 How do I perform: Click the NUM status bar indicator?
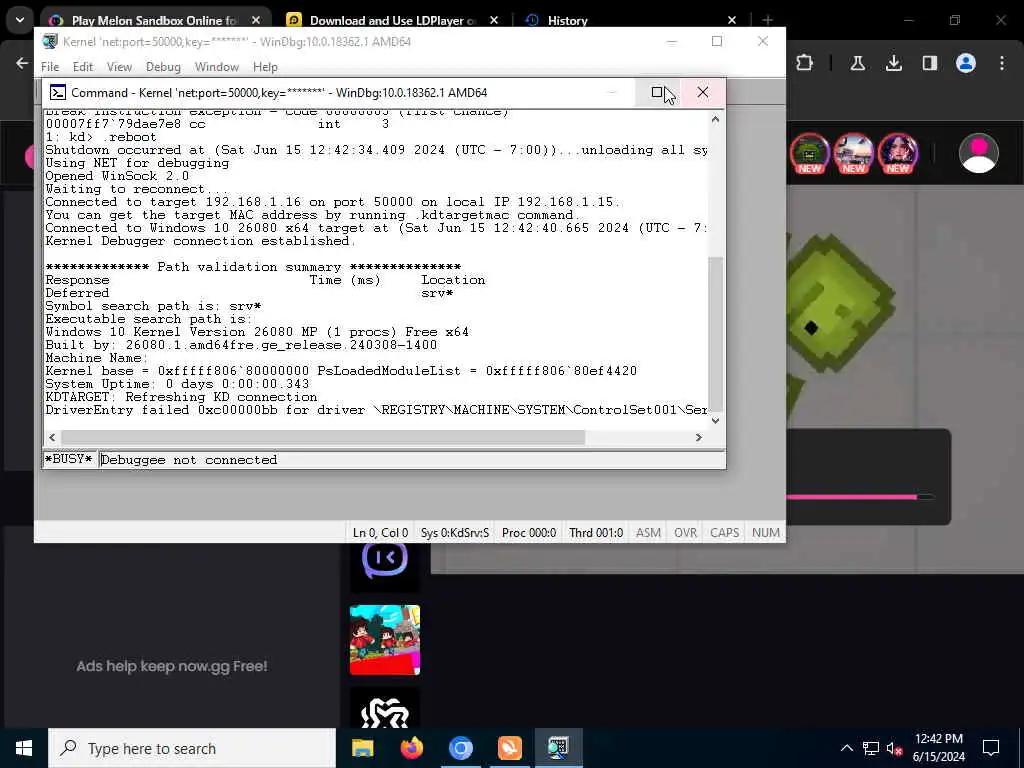(765, 533)
